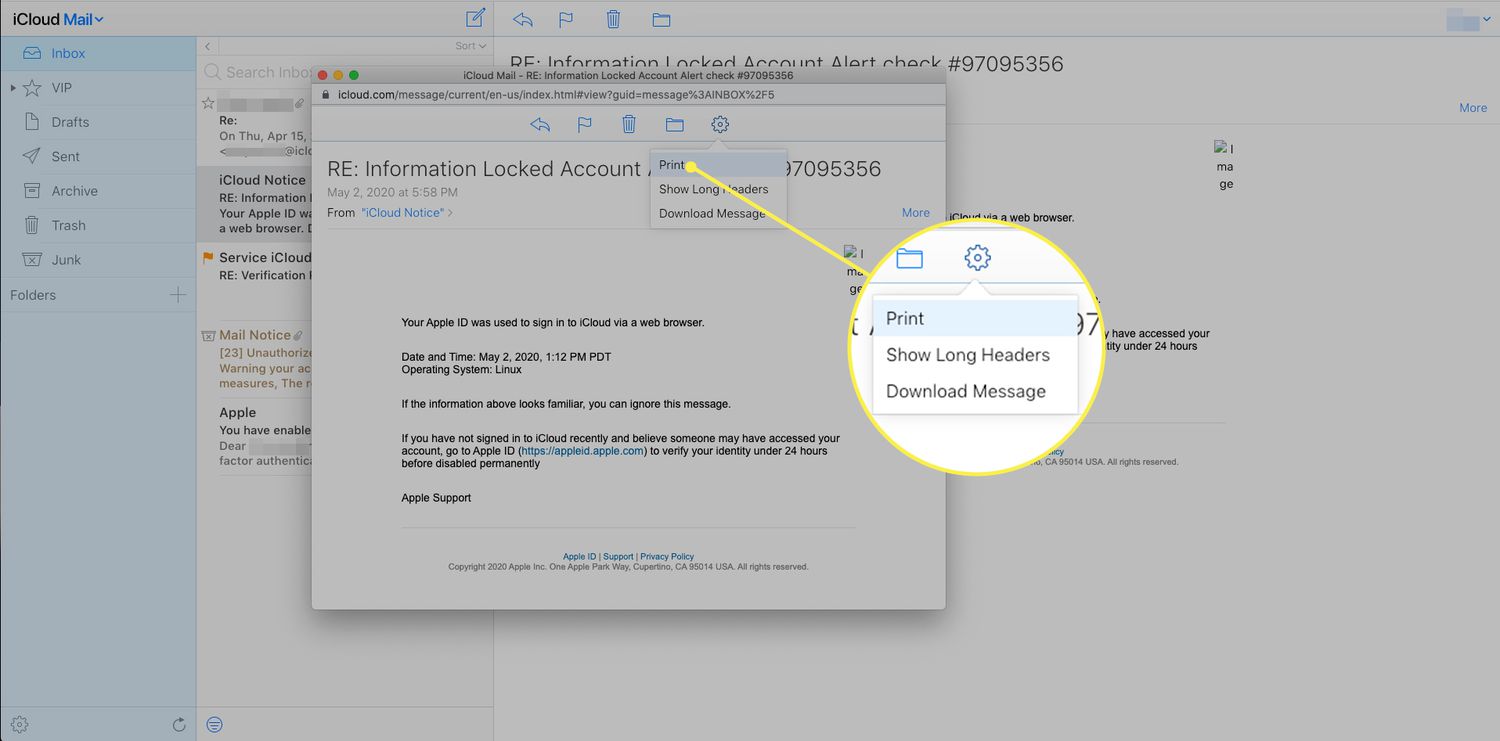This screenshot has width=1500, height=741.
Task: Click flag icon in main window toolbar
Action: (x=566, y=19)
